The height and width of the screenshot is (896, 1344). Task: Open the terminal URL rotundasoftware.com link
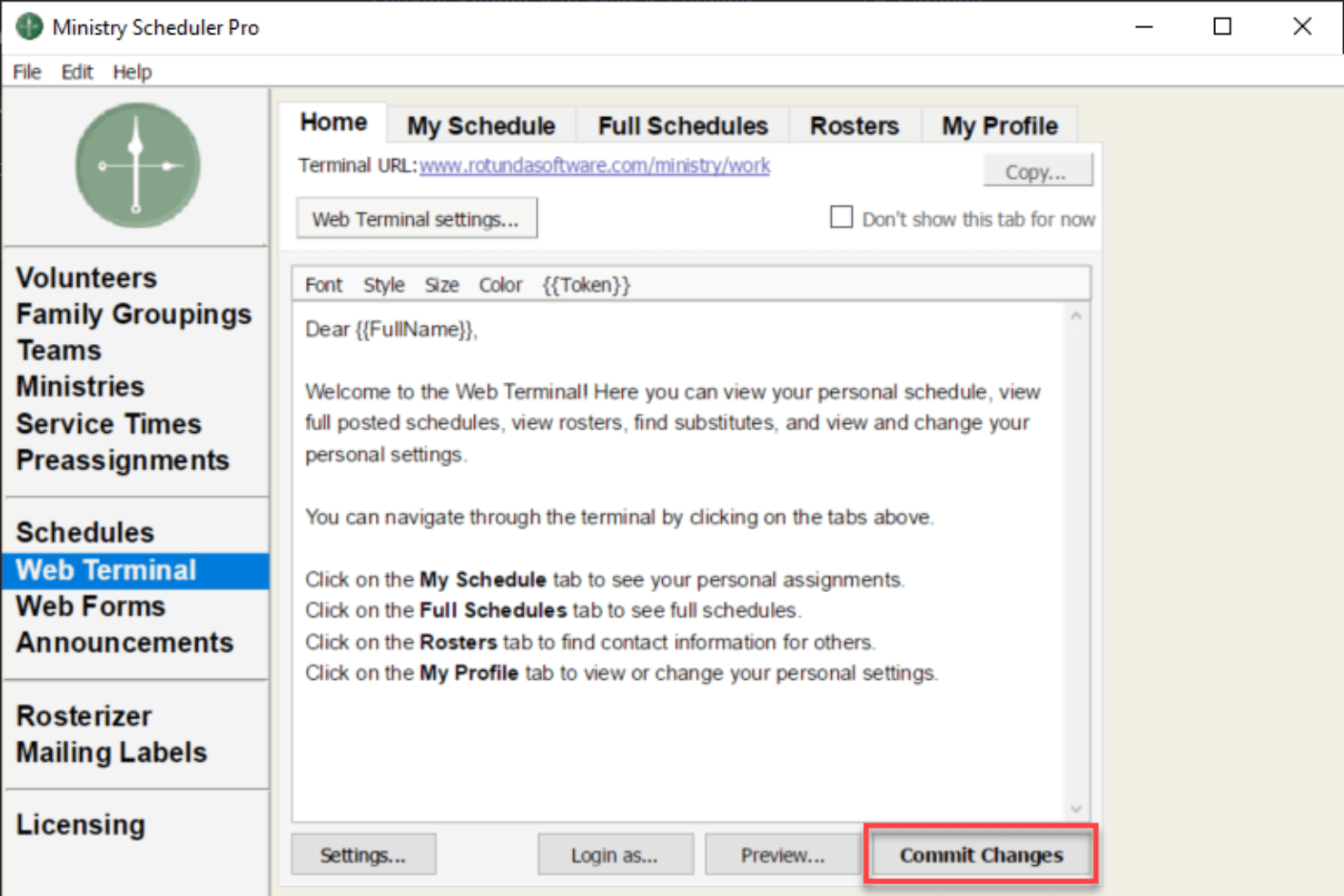coord(595,165)
